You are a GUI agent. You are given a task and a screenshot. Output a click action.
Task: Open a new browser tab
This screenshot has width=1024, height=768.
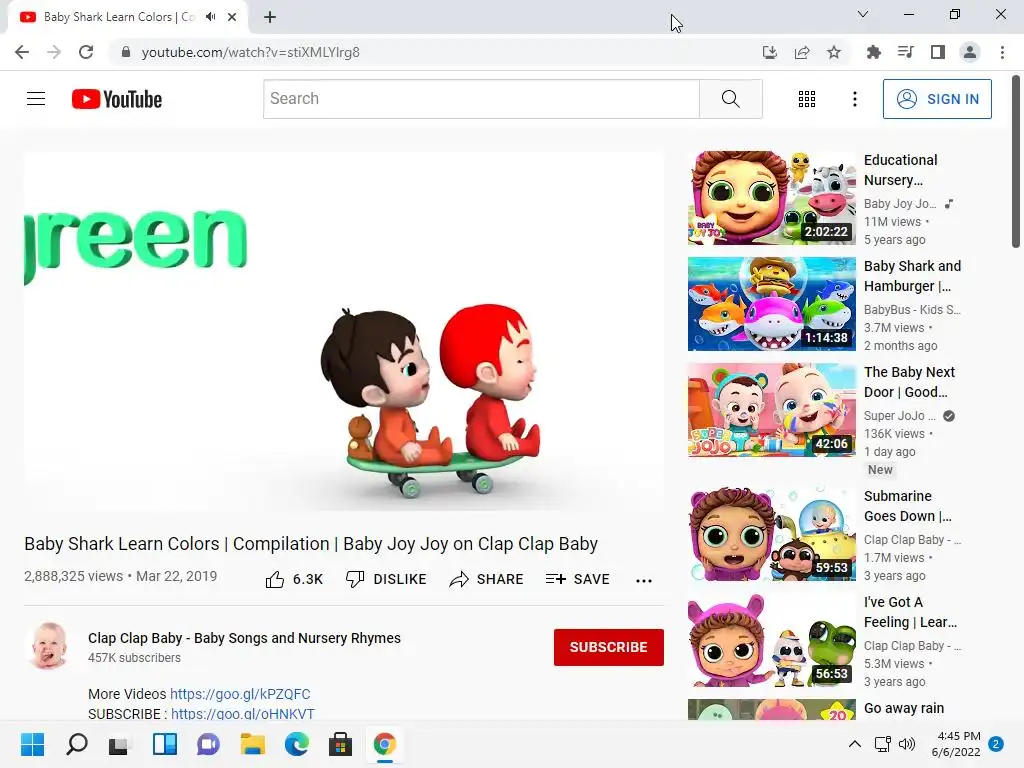tap(270, 17)
